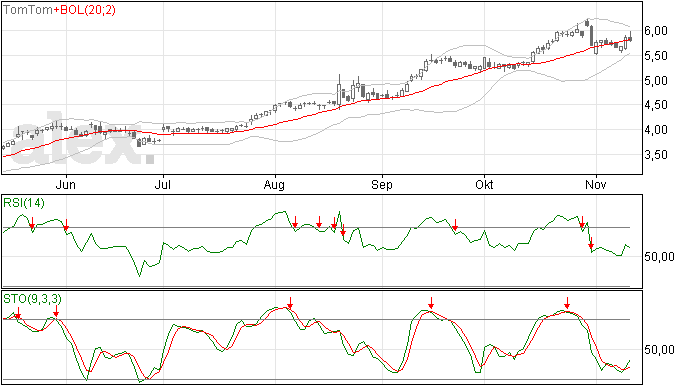Click the RSI(14) indicator label
Viewport: 690px width, 387px height.
click(x=24, y=203)
